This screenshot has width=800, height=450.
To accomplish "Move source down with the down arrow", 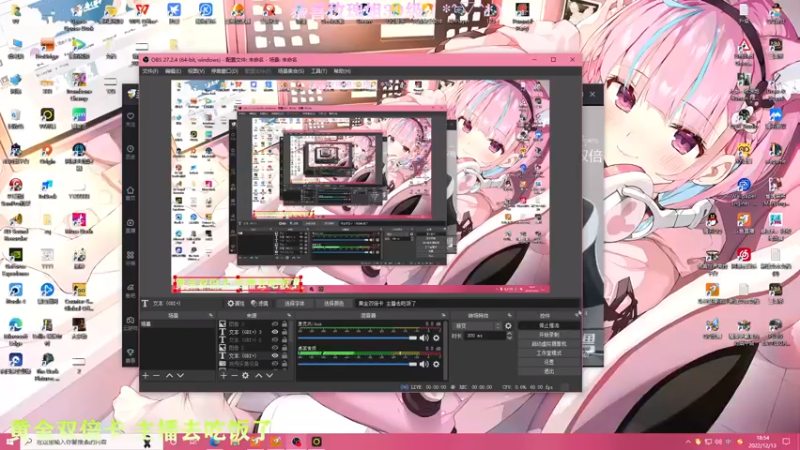I will click(x=269, y=376).
